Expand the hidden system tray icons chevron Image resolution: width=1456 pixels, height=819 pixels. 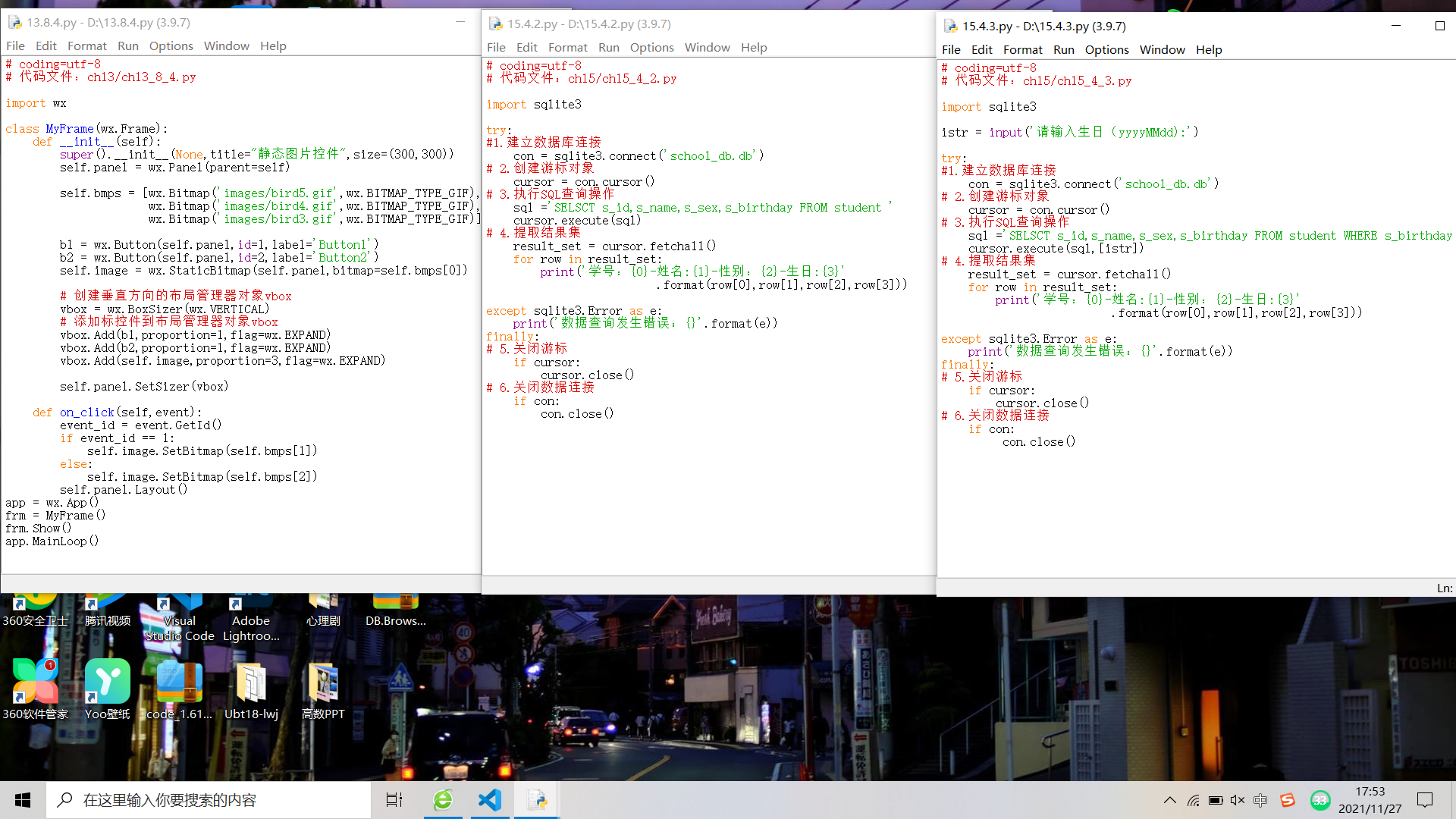tap(1169, 800)
